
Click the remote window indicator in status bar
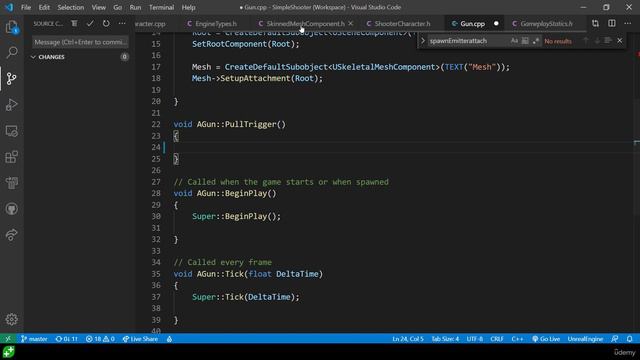point(8,339)
